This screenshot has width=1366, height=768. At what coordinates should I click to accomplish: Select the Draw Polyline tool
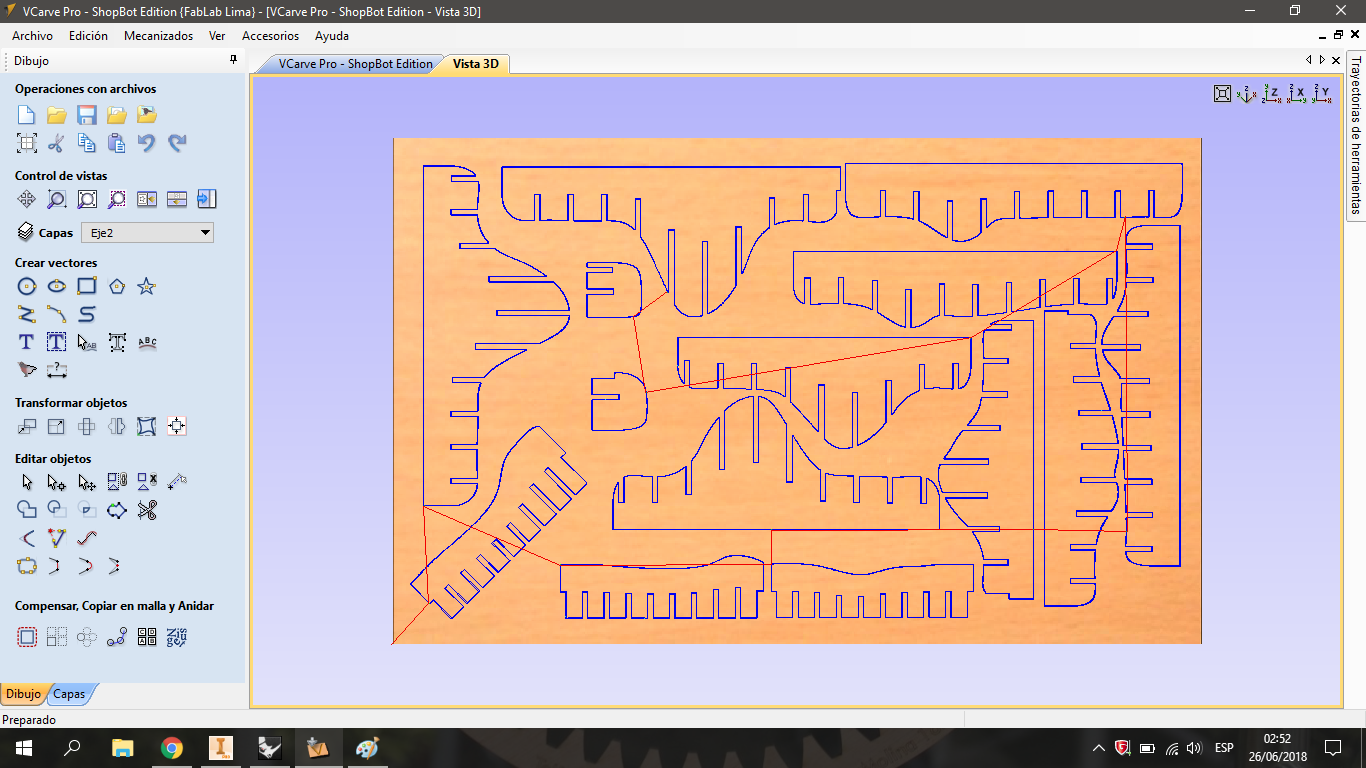click(x=27, y=314)
